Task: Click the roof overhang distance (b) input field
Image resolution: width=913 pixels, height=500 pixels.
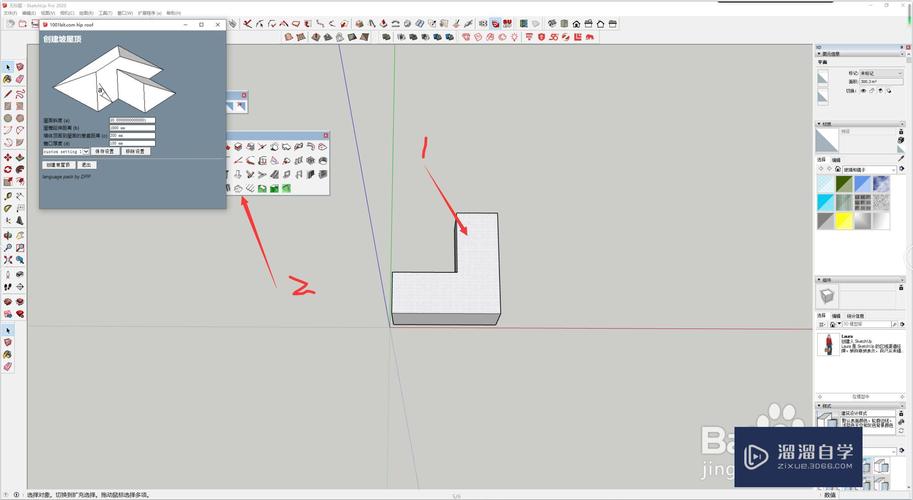Action: pyautogui.click(x=132, y=128)
